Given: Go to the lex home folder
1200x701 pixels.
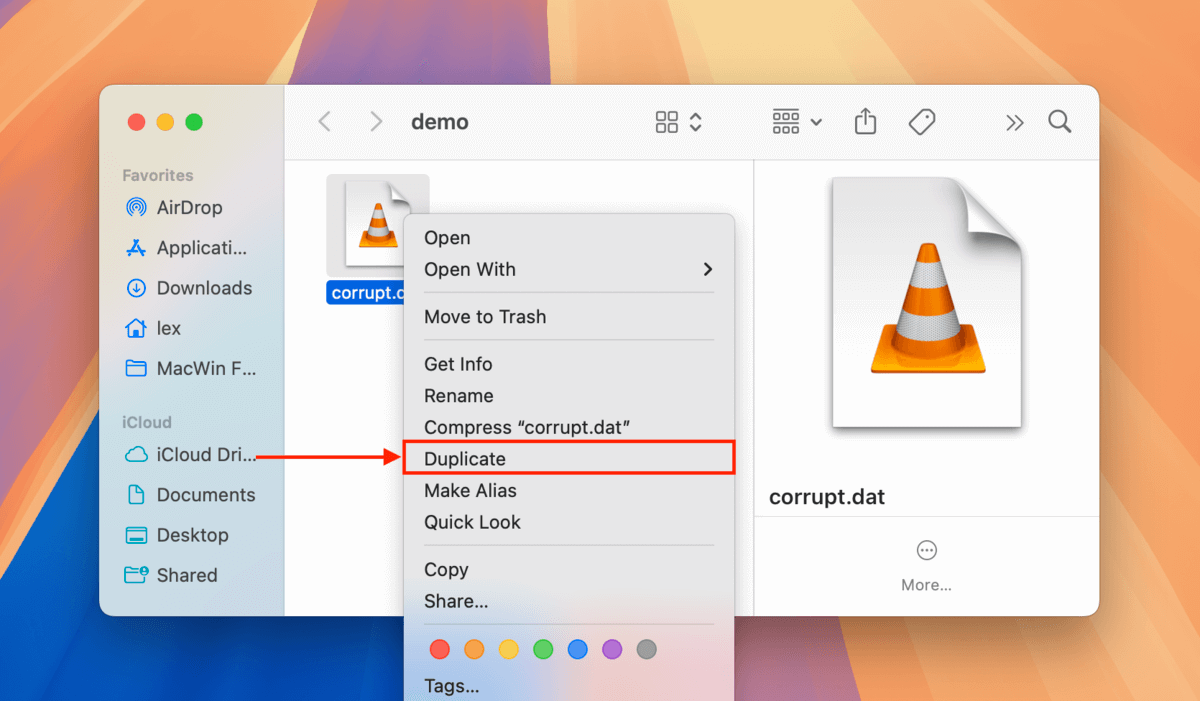Looking at the screenshot, I should (x=153, y=328).
